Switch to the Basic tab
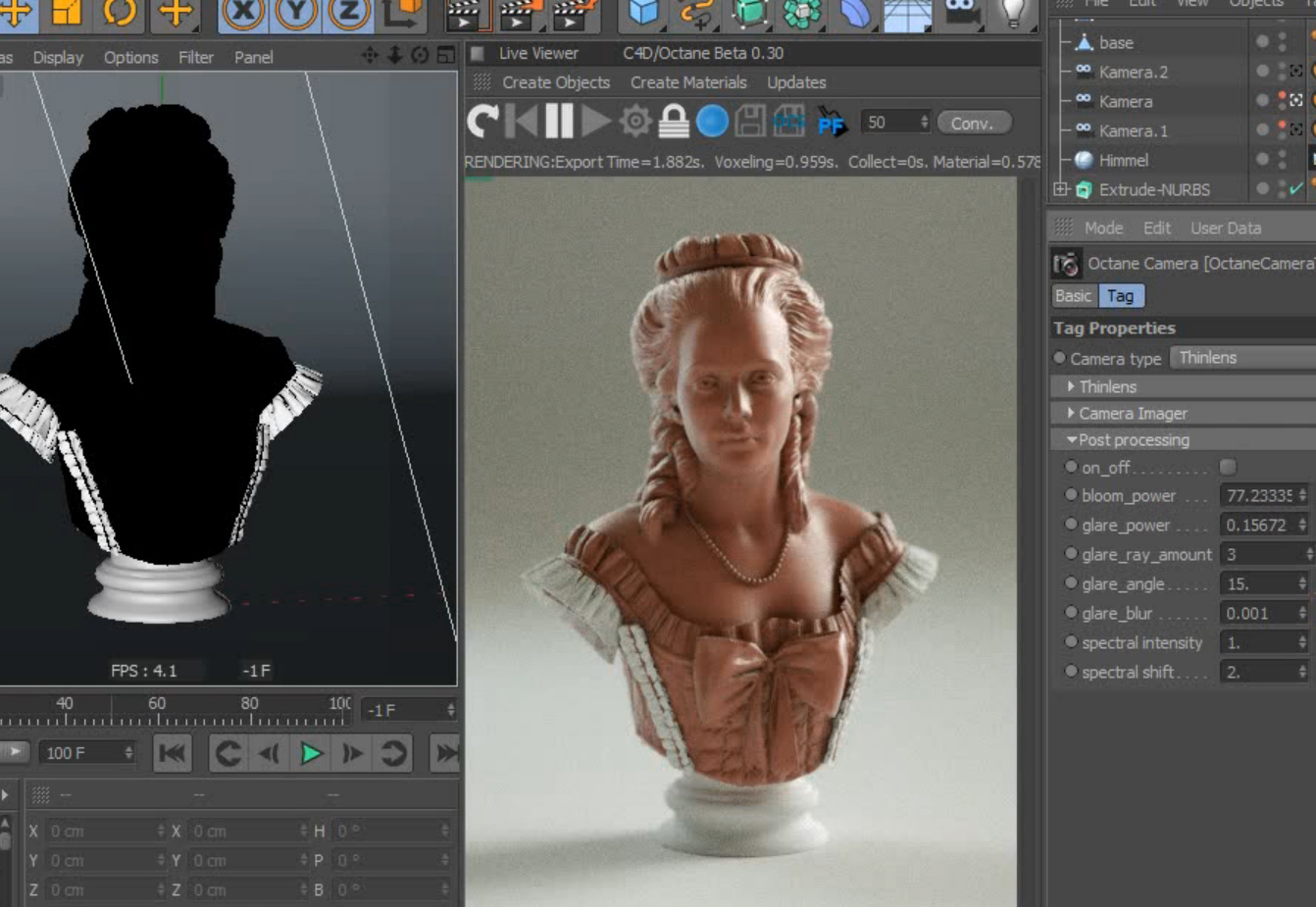This screenshot has width=1316, height=907. [x=1073, y=295]
